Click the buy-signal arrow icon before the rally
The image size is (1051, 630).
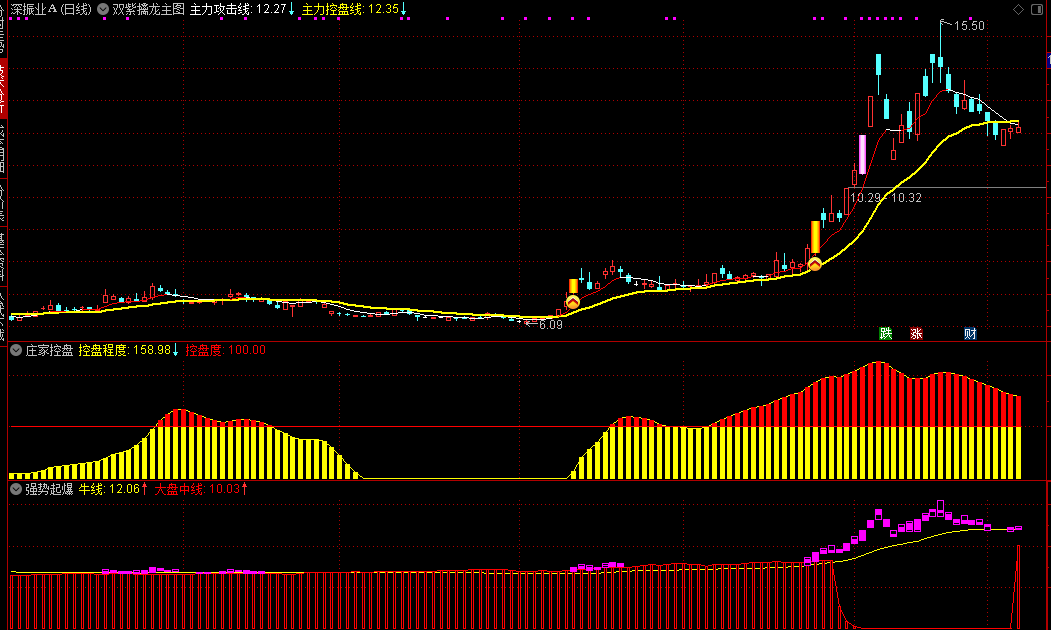pyautogui.click(x=814, y=264)
